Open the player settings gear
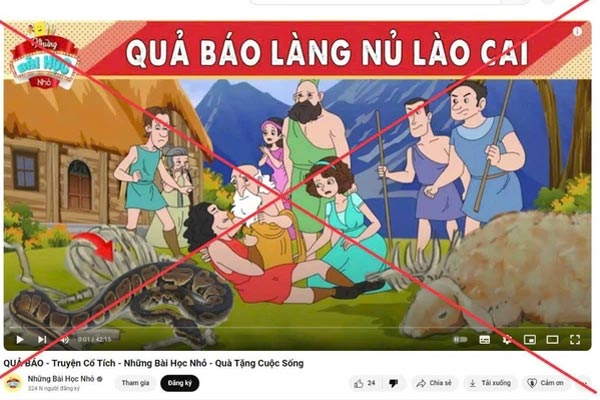600x400 pixels. (507, 340)
